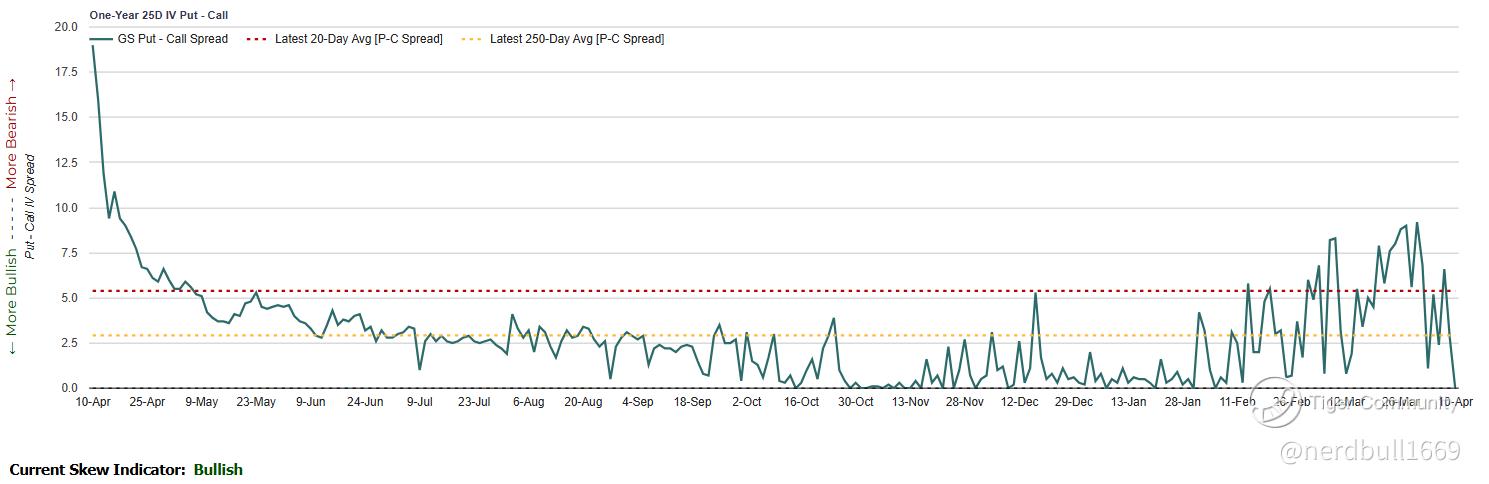Click the 4-Sep x-axis label

coord(637,402)
